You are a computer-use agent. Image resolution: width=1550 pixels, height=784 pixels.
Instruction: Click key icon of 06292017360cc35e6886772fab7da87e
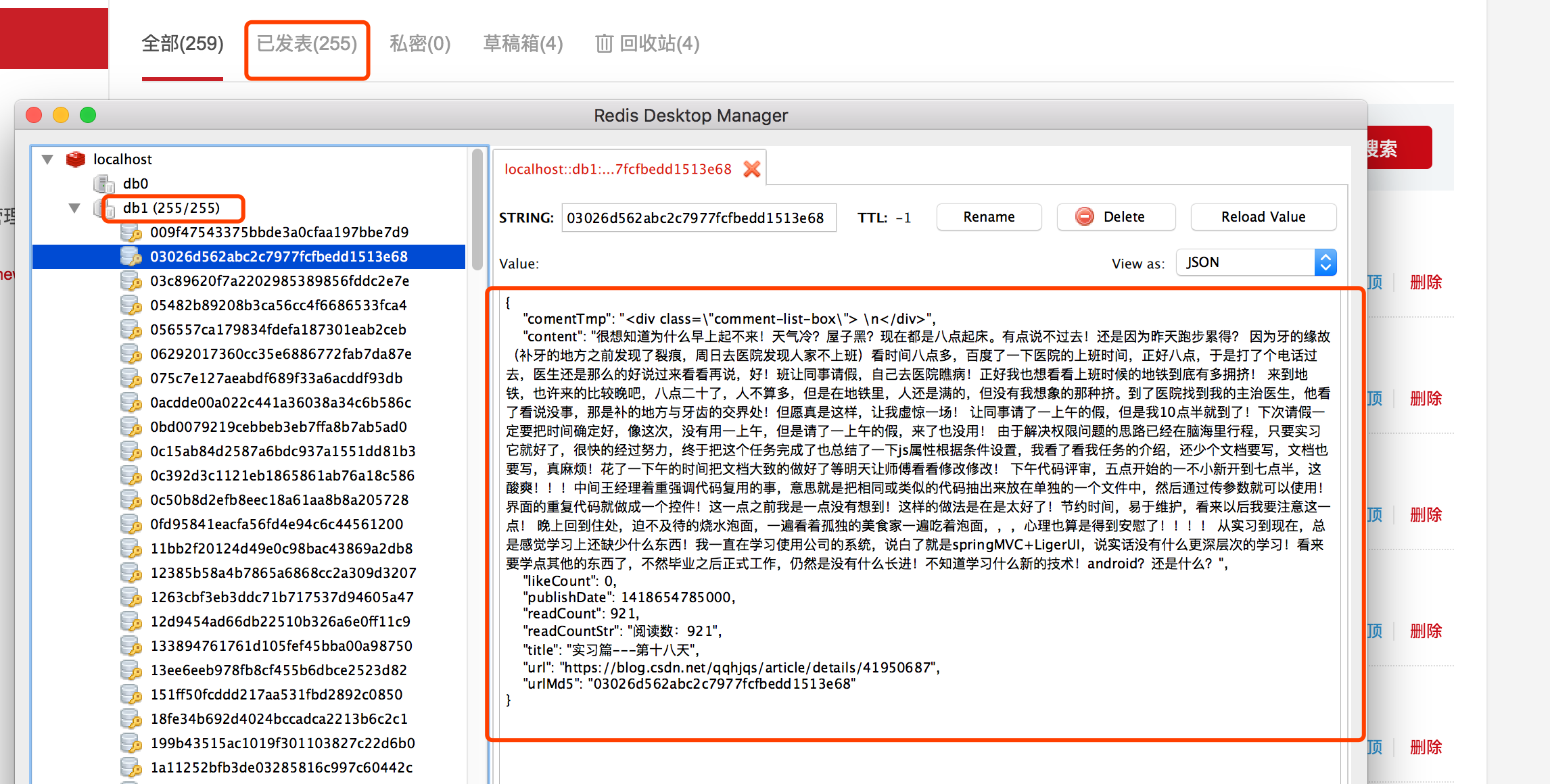pos(131,354)
